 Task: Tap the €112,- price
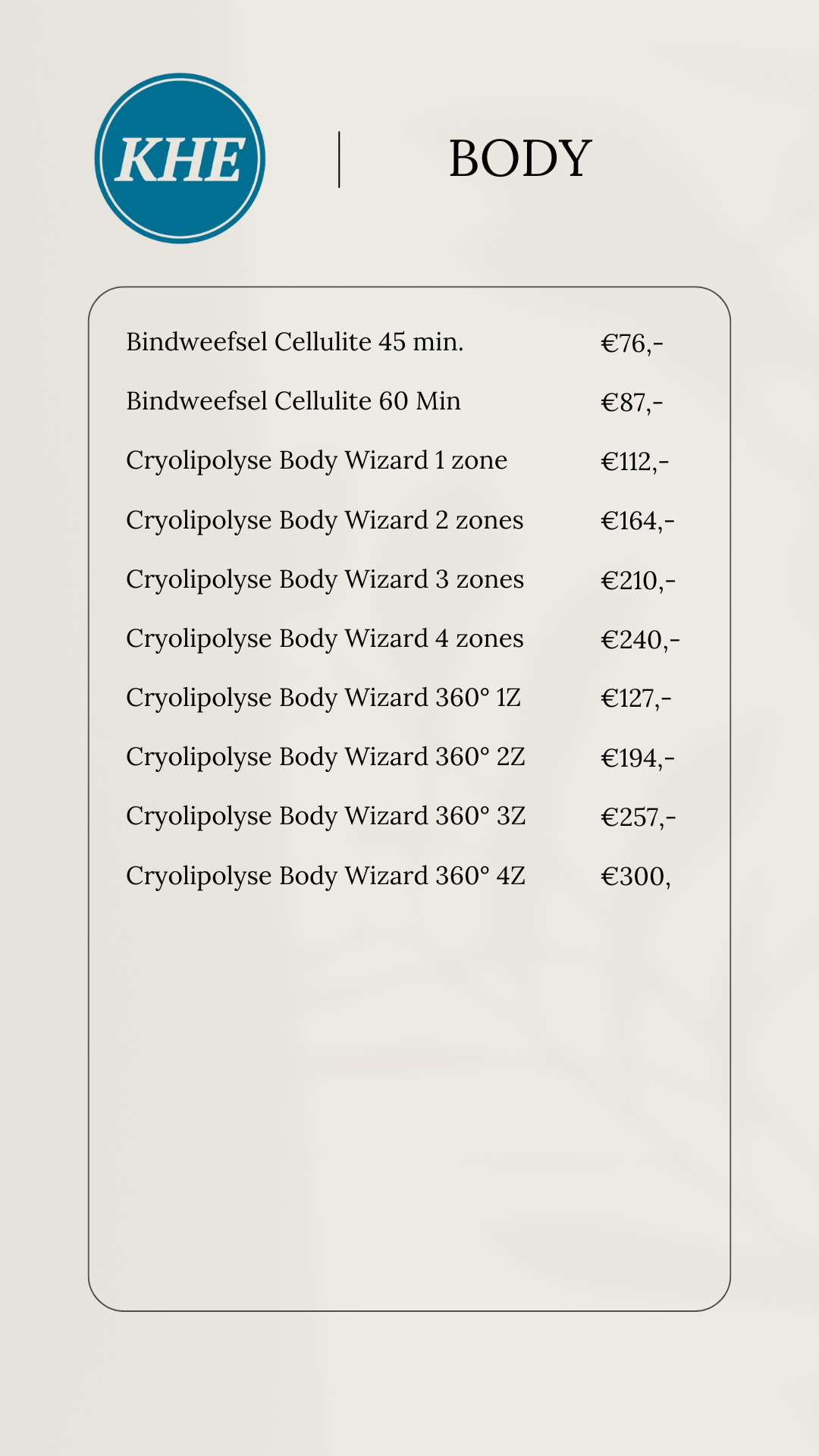click(635, 462)
